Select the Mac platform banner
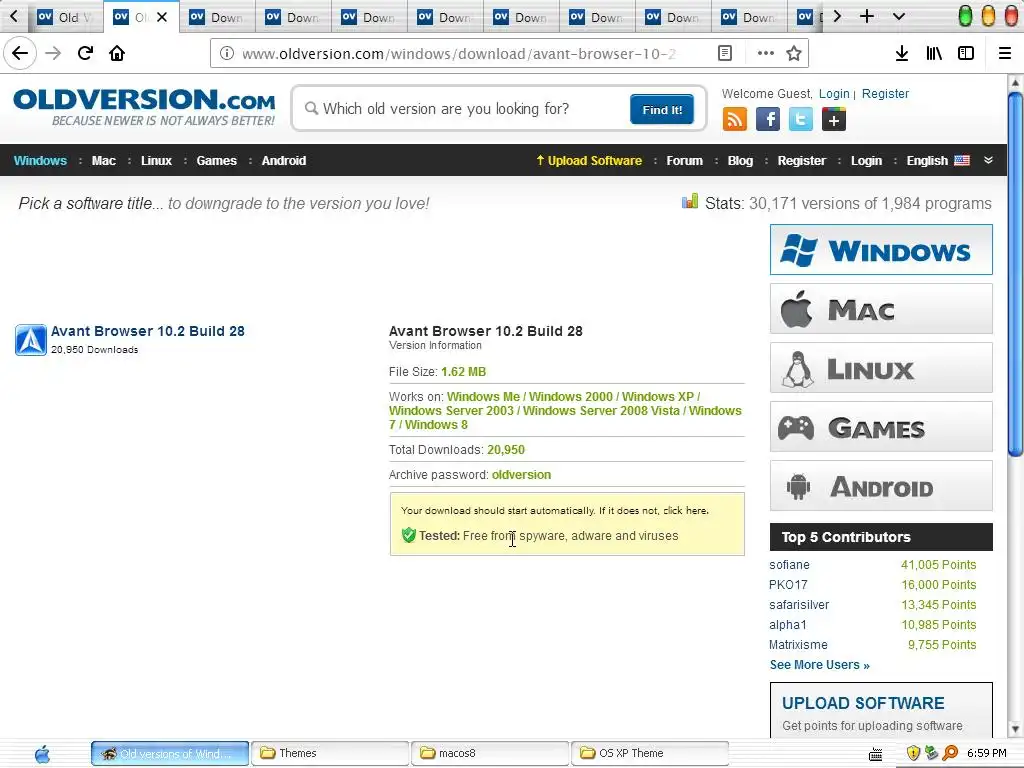 point(881,309)
